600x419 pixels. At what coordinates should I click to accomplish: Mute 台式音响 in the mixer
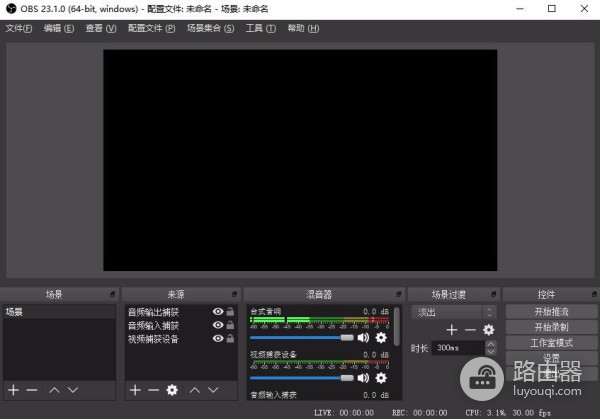coord(363,337)
